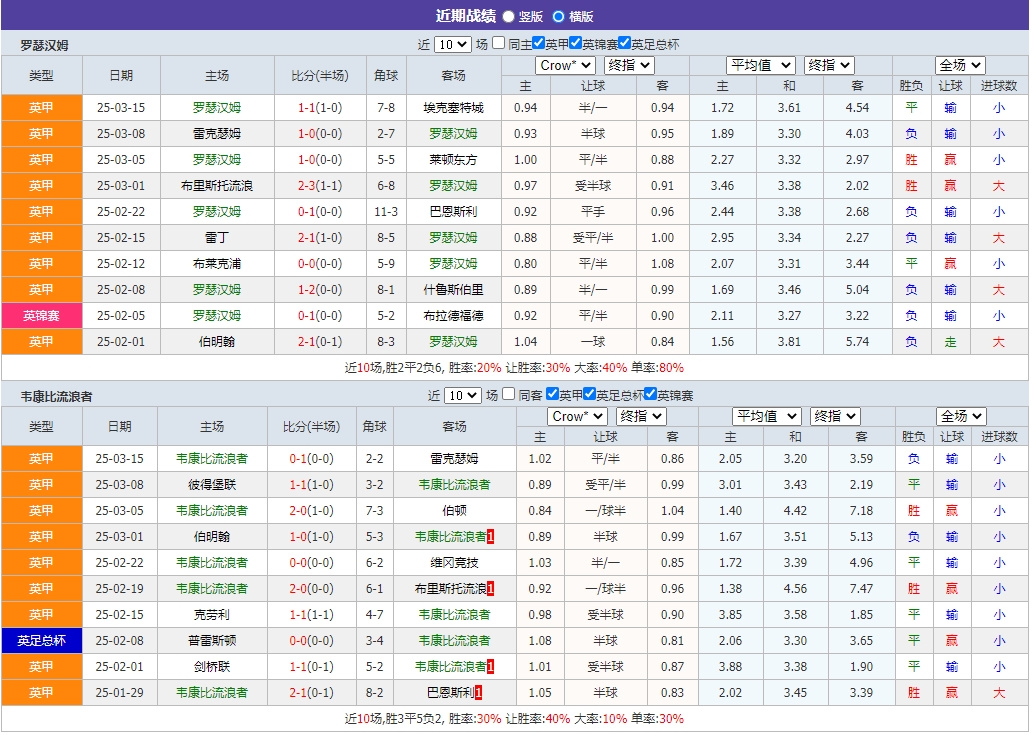Open the 埃克塞特城 away team link

click(453, 107)
